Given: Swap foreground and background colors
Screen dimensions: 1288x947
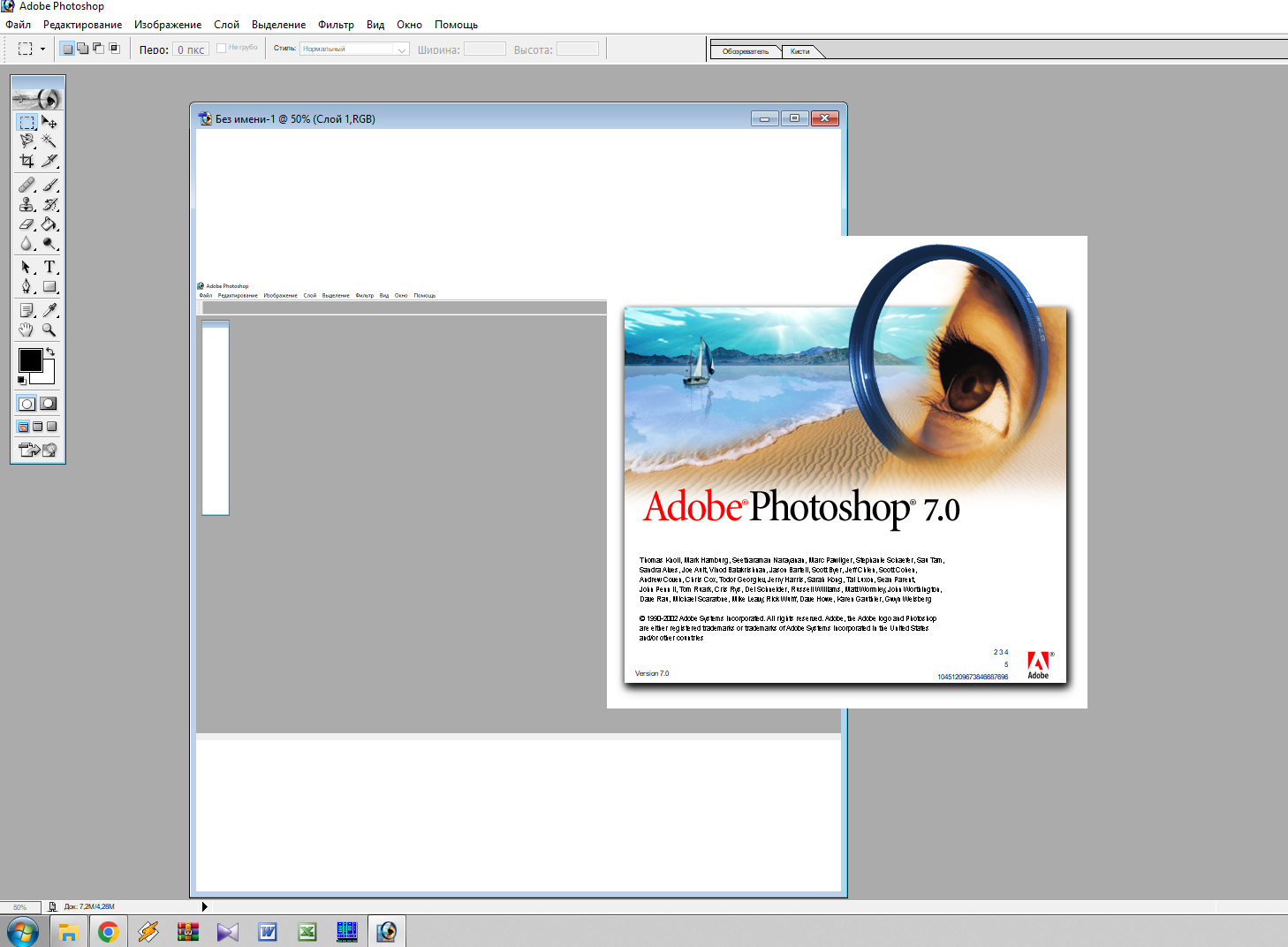Looking at the screenshot, I should [50, 352].
